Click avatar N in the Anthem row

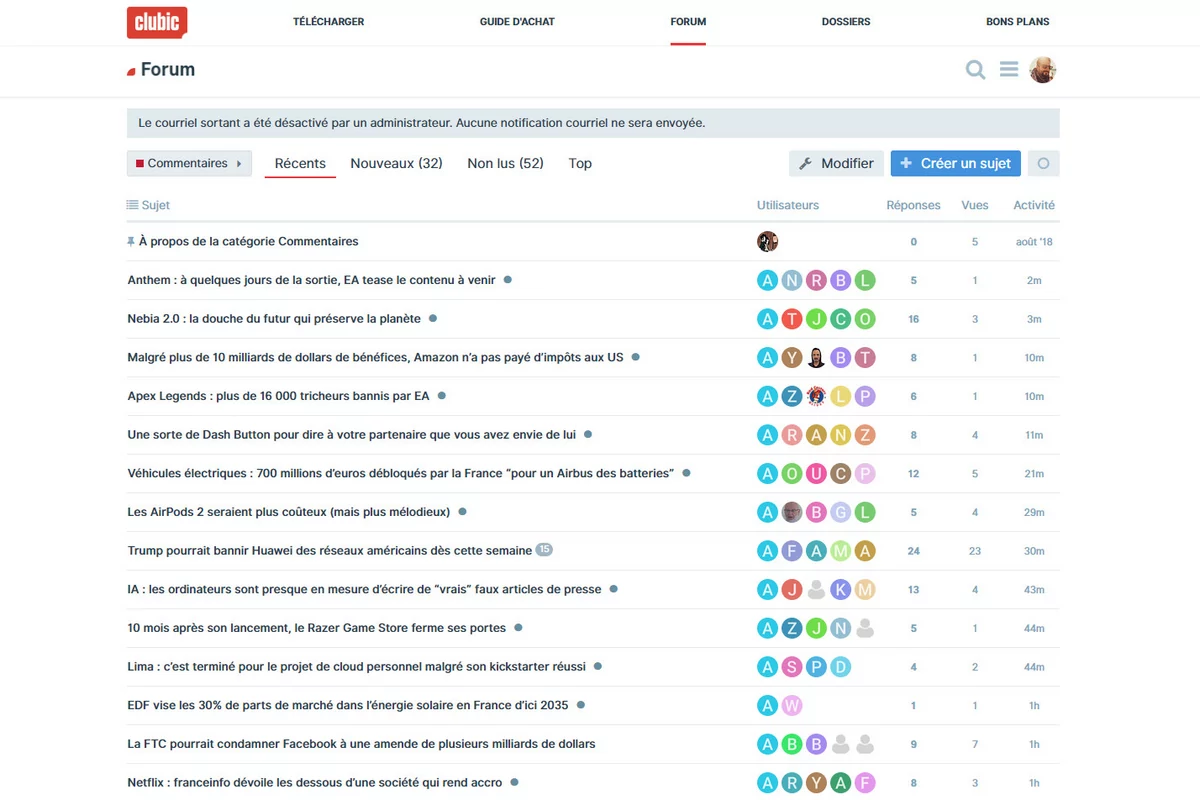click(792, 280)
